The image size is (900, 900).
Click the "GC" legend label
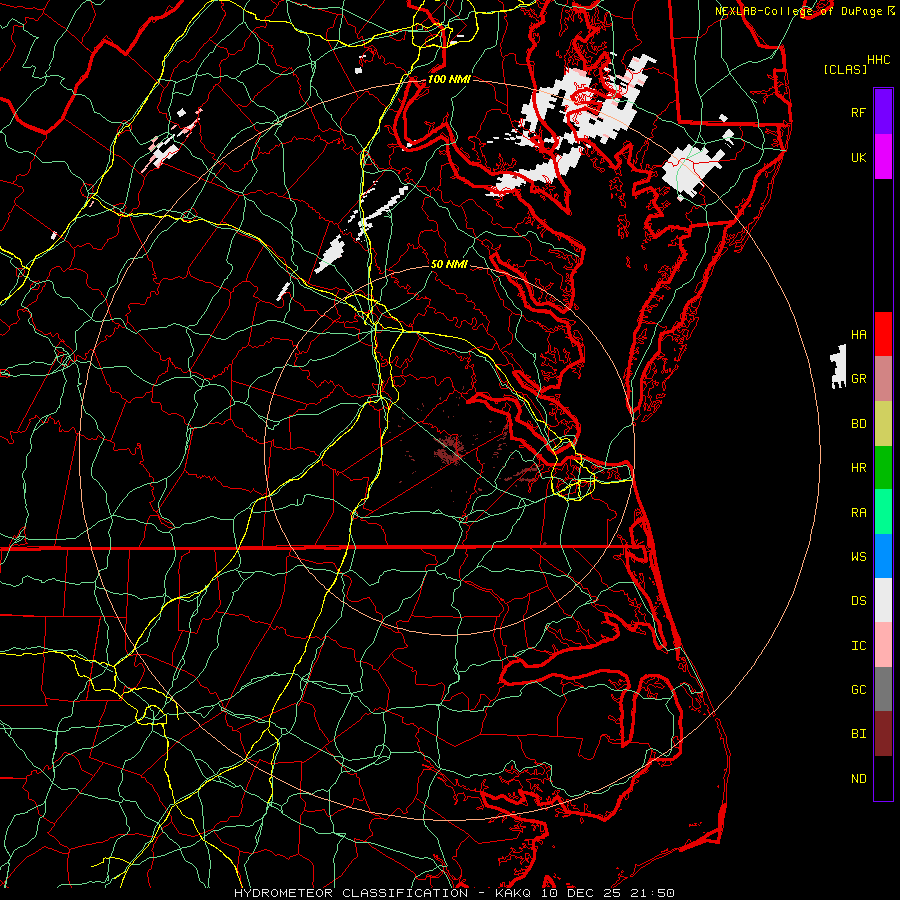(859, 690)
